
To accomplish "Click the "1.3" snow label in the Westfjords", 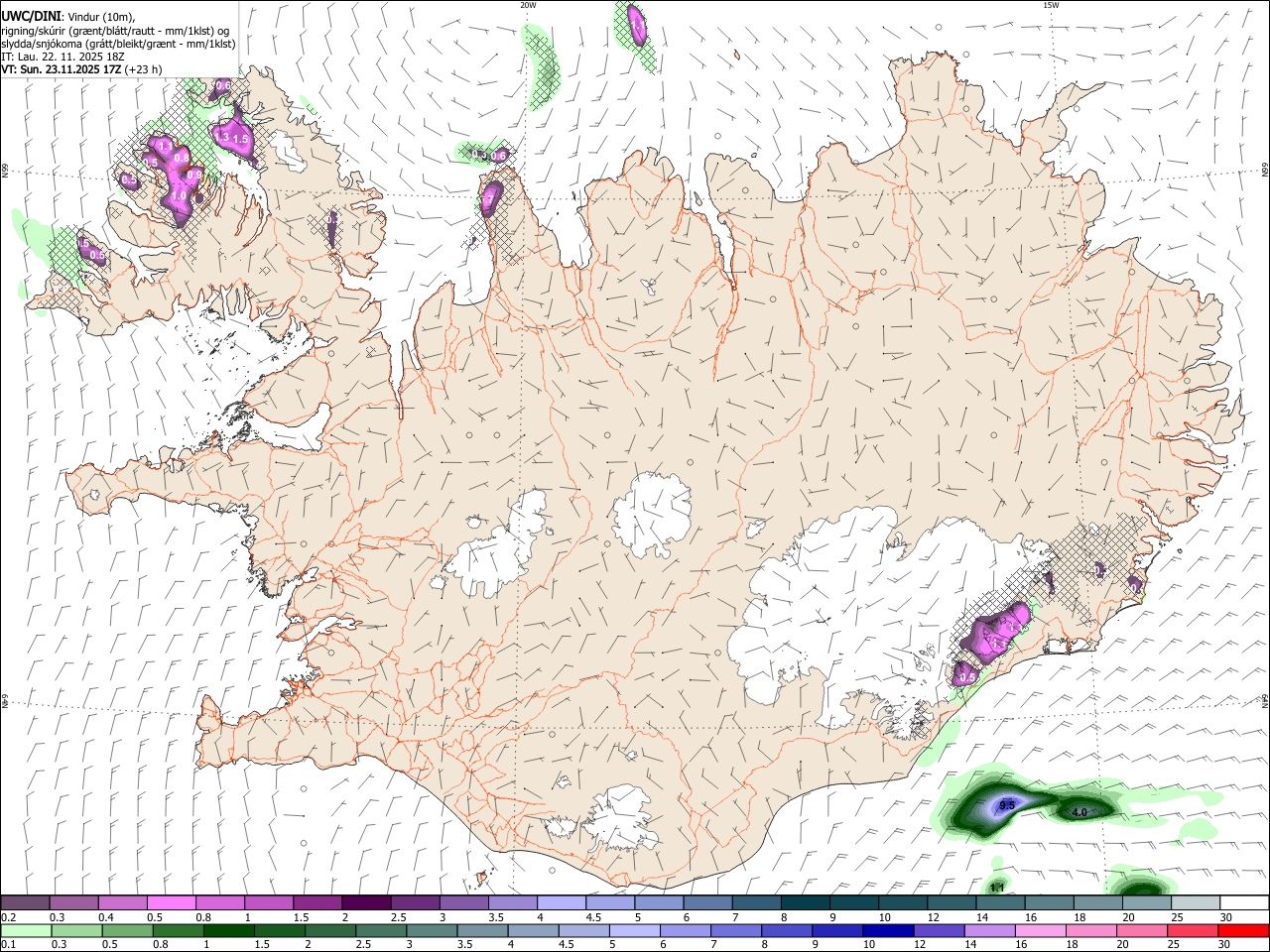I will 222,137.
